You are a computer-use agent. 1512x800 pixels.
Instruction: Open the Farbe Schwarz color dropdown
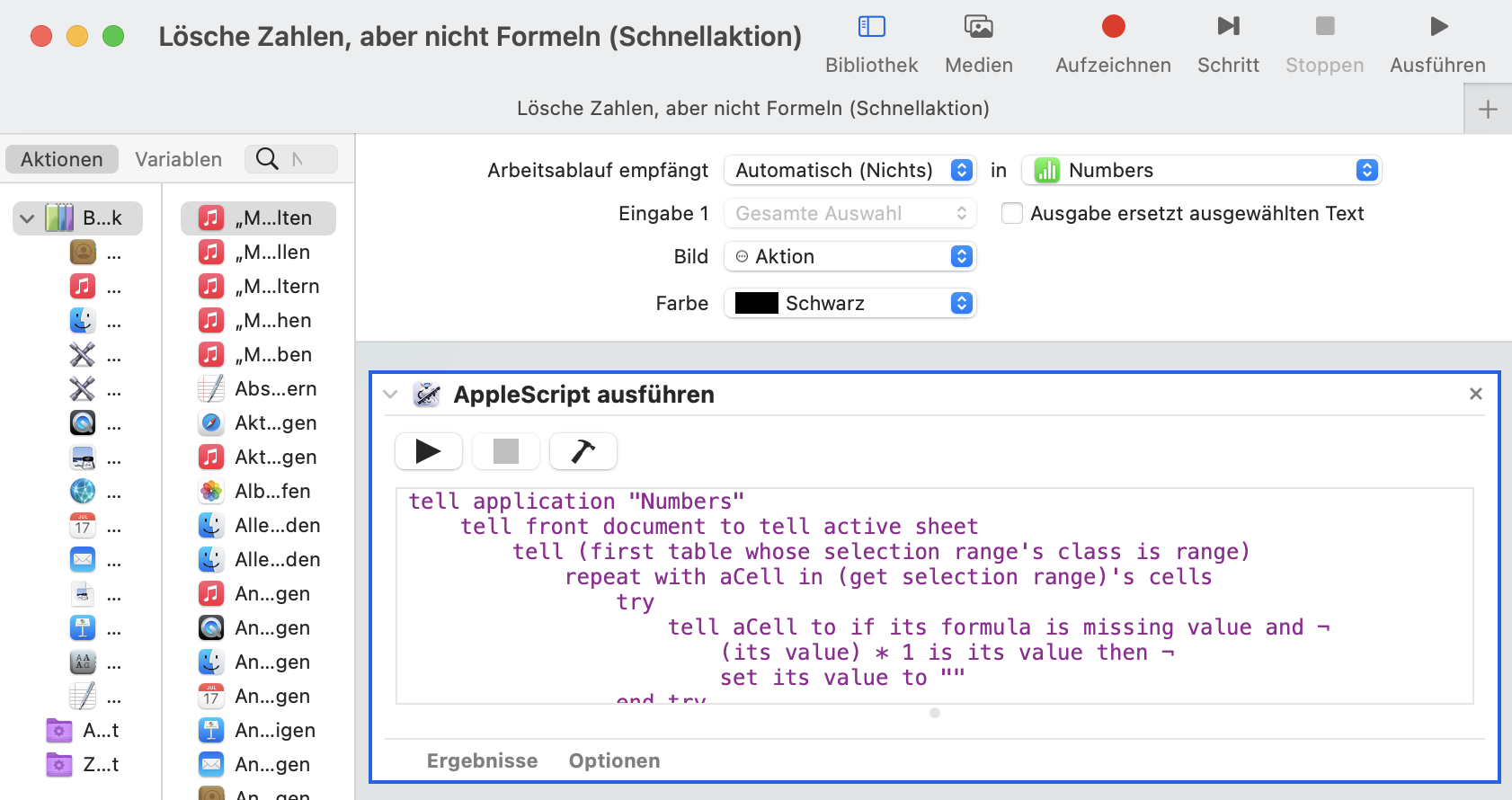(x=849, y=303)
